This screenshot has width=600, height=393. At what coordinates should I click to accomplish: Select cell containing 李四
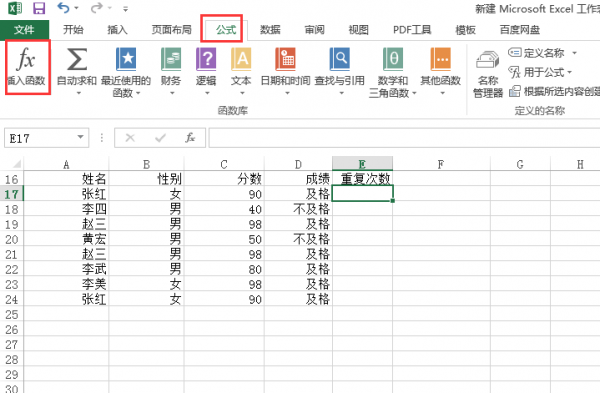(x=66, y=209)
